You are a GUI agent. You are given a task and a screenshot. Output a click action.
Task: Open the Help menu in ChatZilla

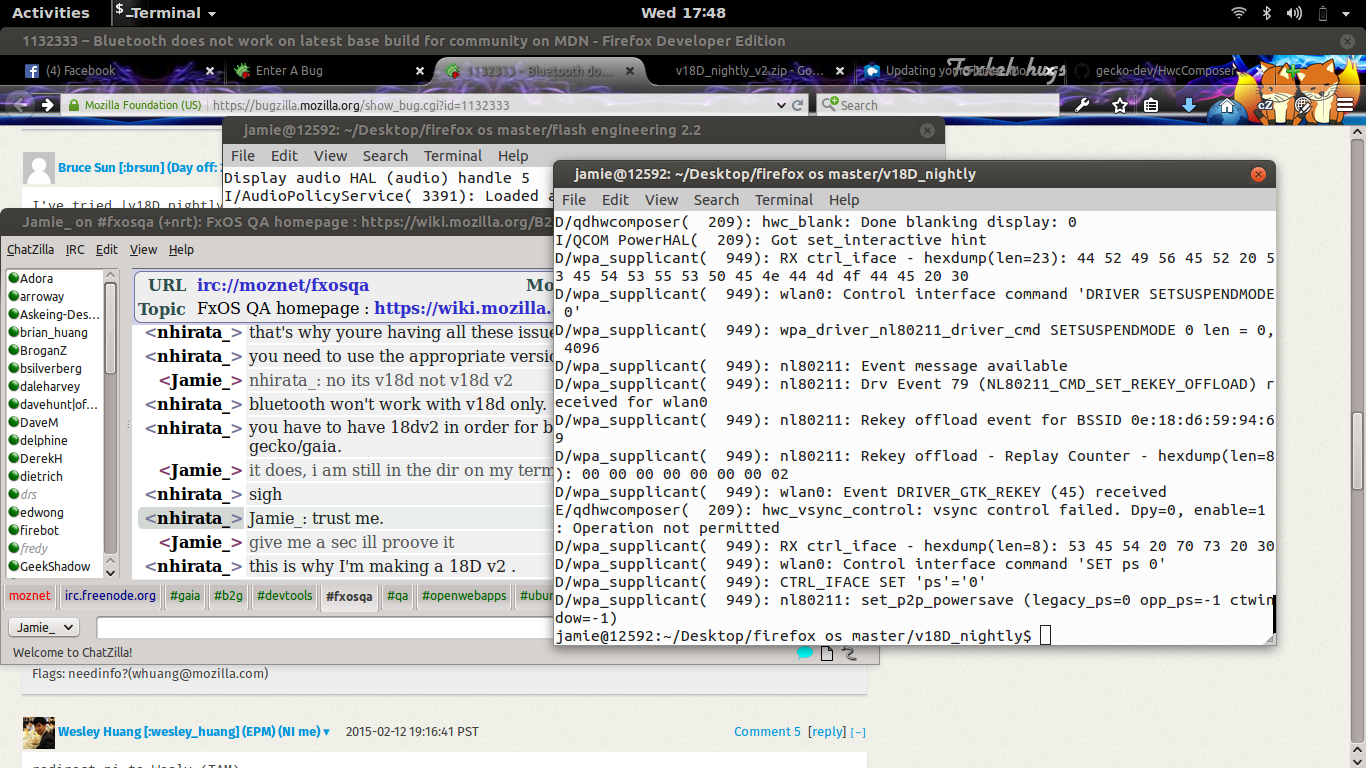(181, 250)
